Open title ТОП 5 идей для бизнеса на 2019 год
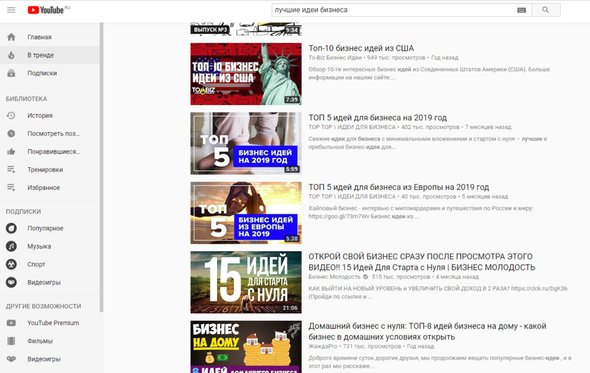The height and width of the screenshot is (373, 590). [x=377, y=117]
